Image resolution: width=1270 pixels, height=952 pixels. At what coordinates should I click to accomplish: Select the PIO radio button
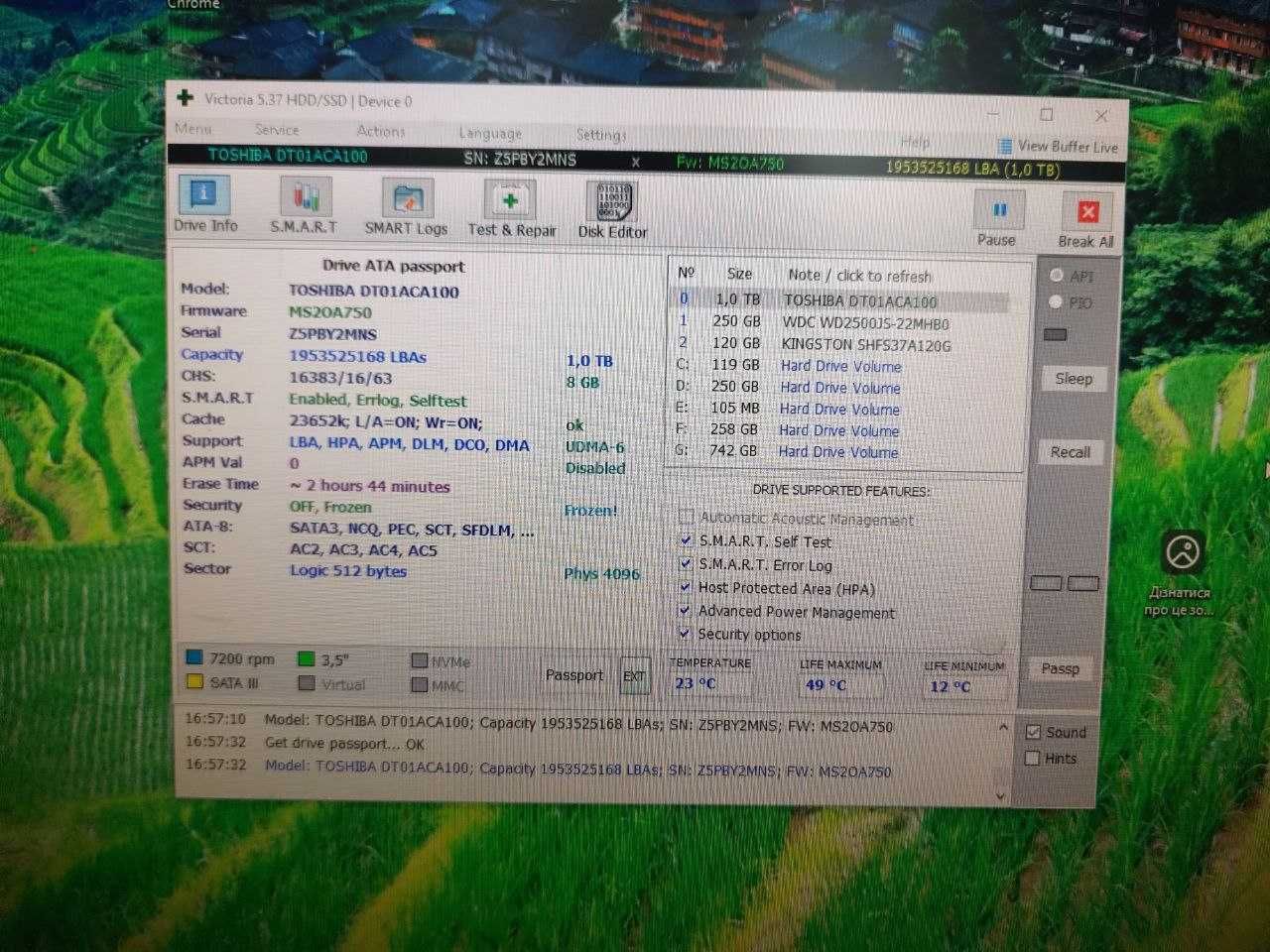coord(1056,301)
